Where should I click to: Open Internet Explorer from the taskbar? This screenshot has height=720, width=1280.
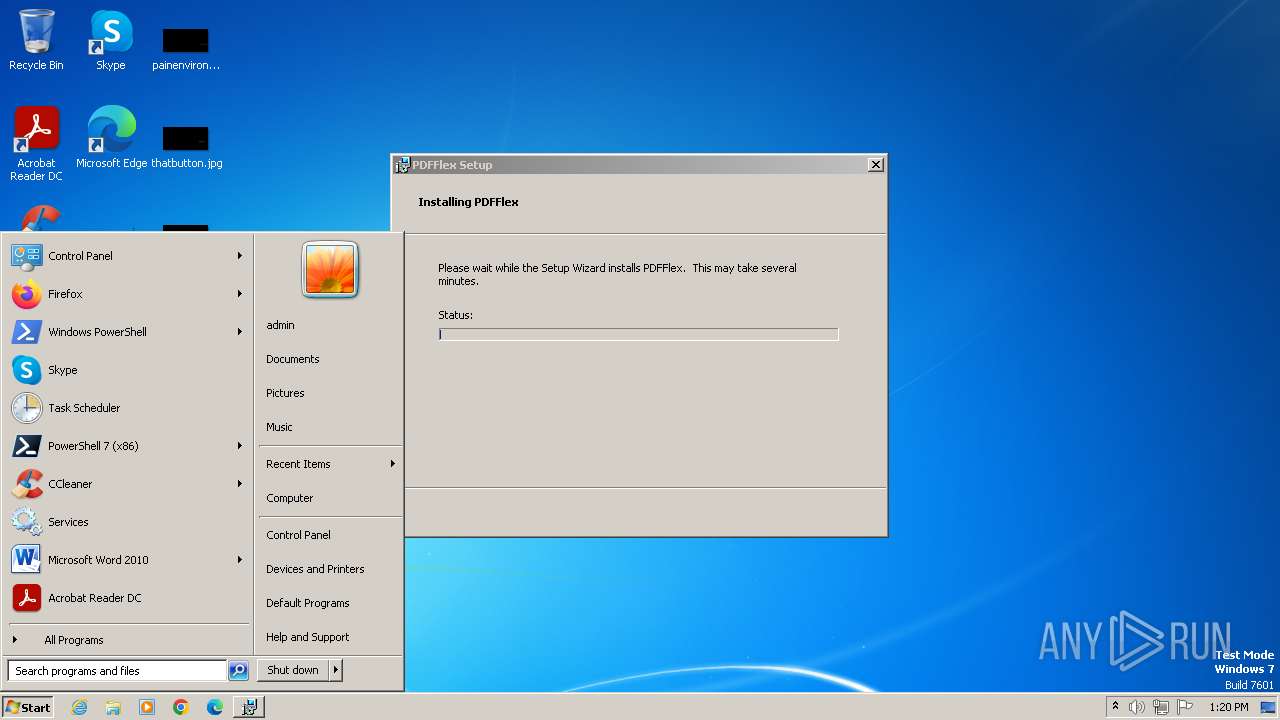[x=79, y=707]
